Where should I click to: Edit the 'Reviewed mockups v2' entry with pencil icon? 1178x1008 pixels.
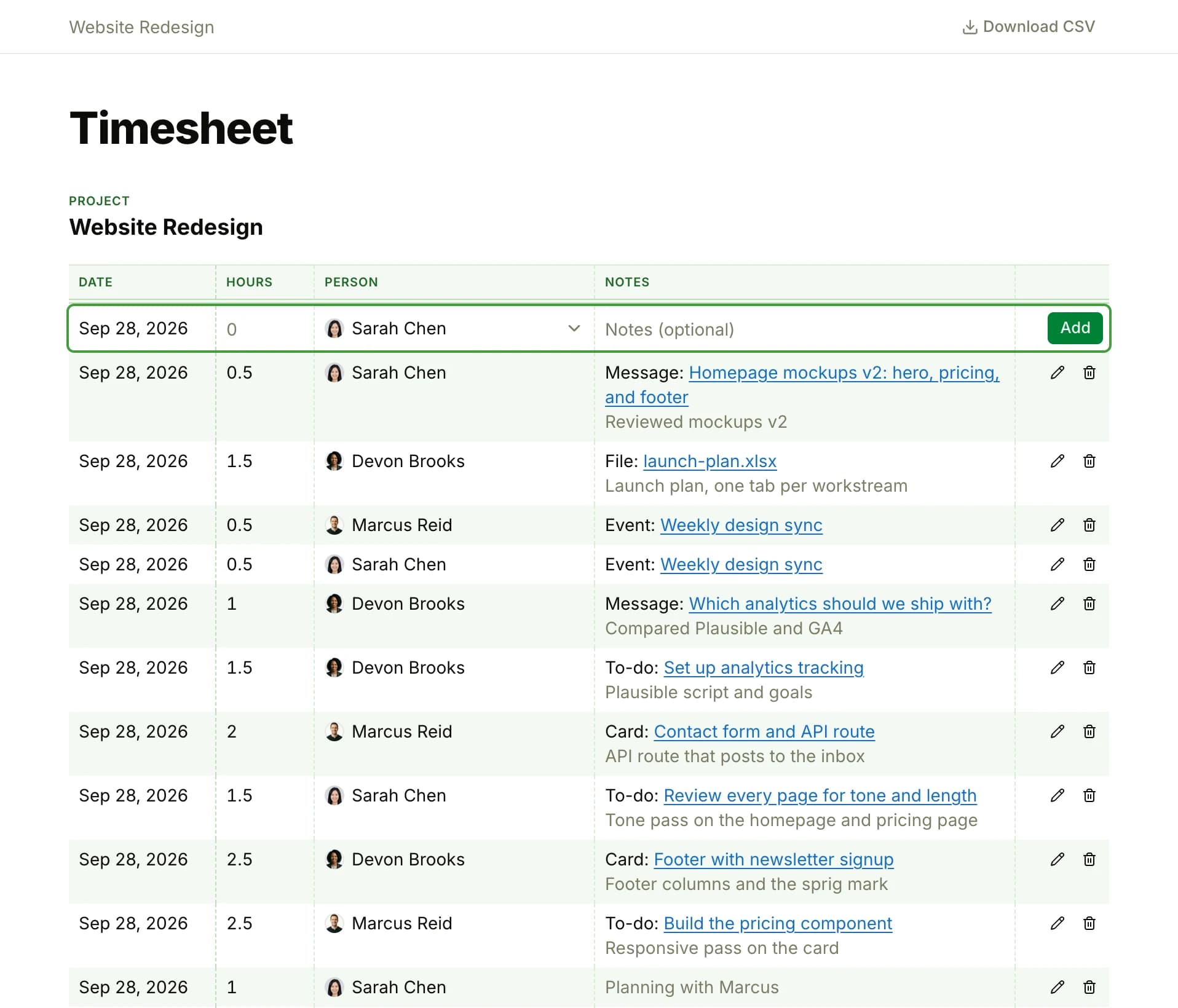1057,372
